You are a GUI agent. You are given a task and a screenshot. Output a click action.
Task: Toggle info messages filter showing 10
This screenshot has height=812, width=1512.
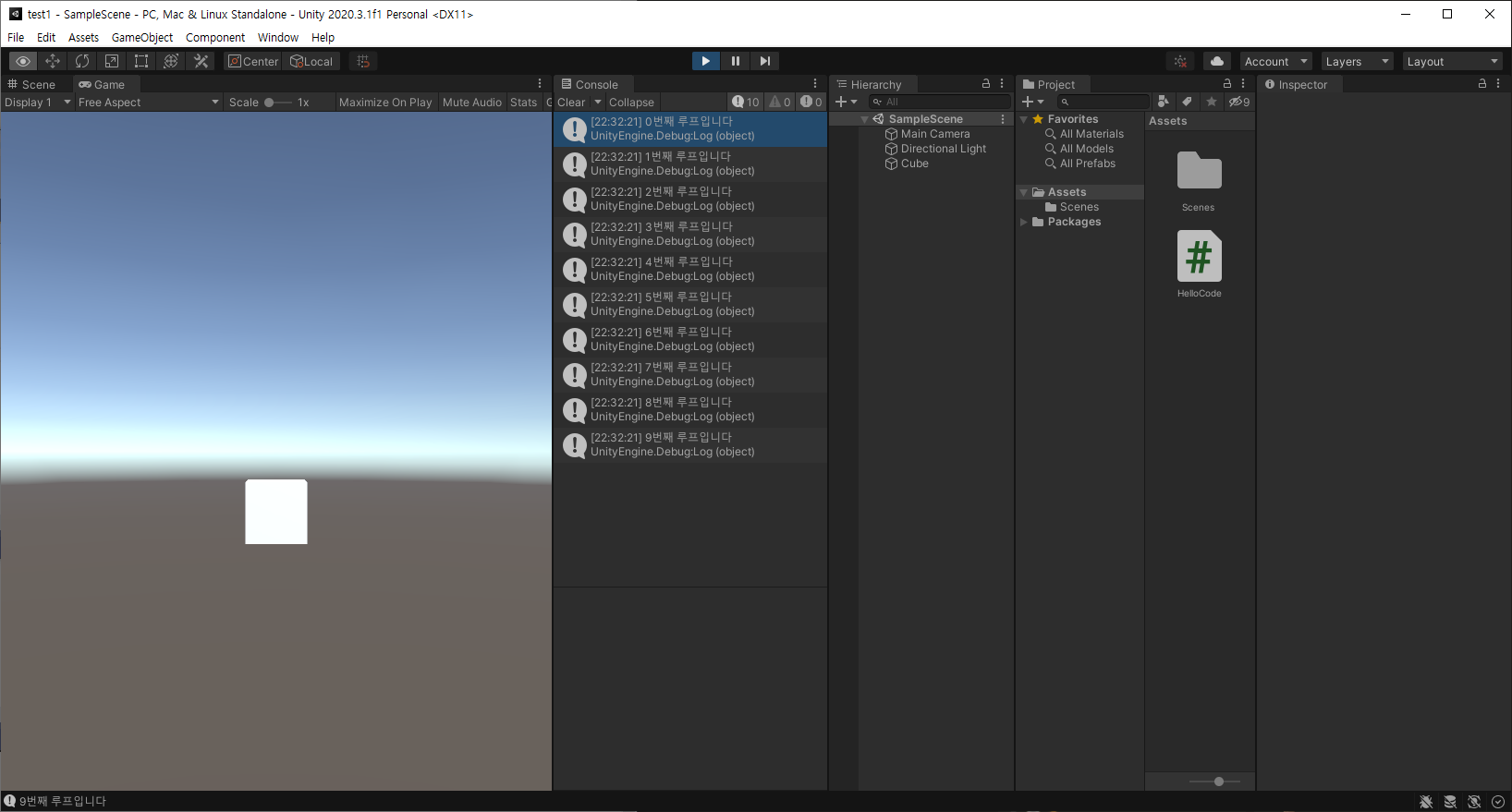point(746,102)
